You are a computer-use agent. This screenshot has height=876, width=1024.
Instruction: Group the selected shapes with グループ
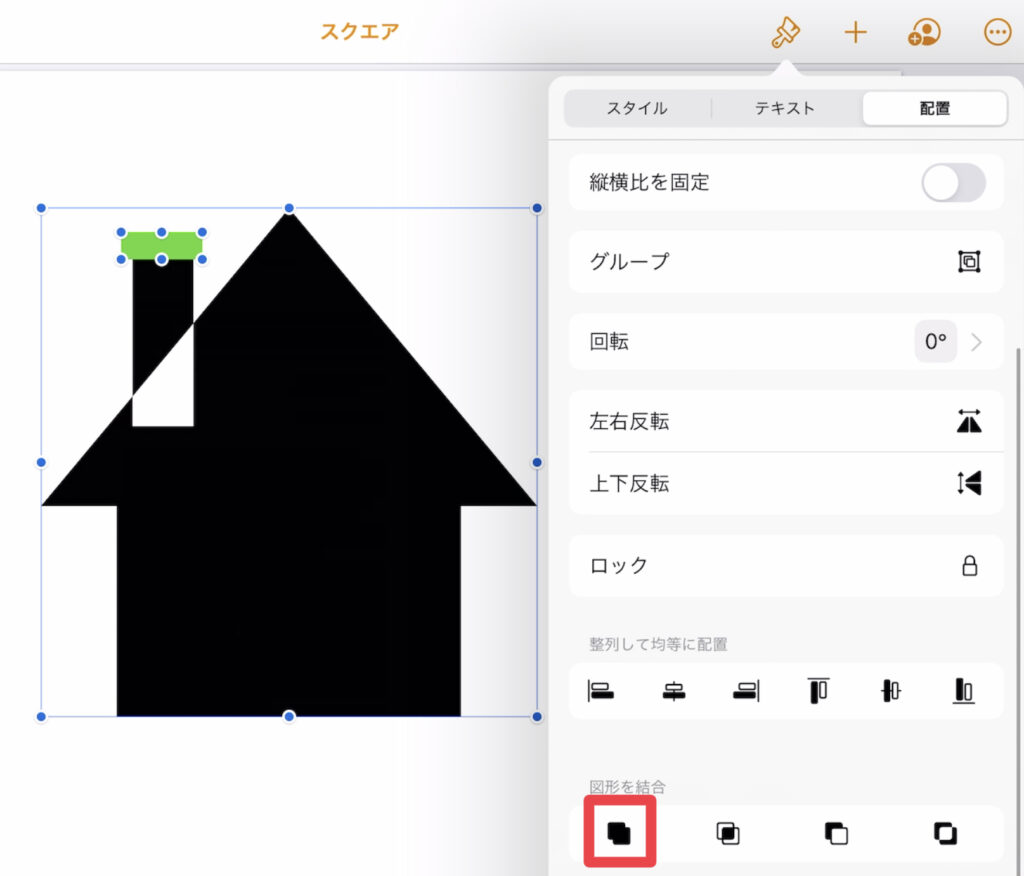click(786, 261)
